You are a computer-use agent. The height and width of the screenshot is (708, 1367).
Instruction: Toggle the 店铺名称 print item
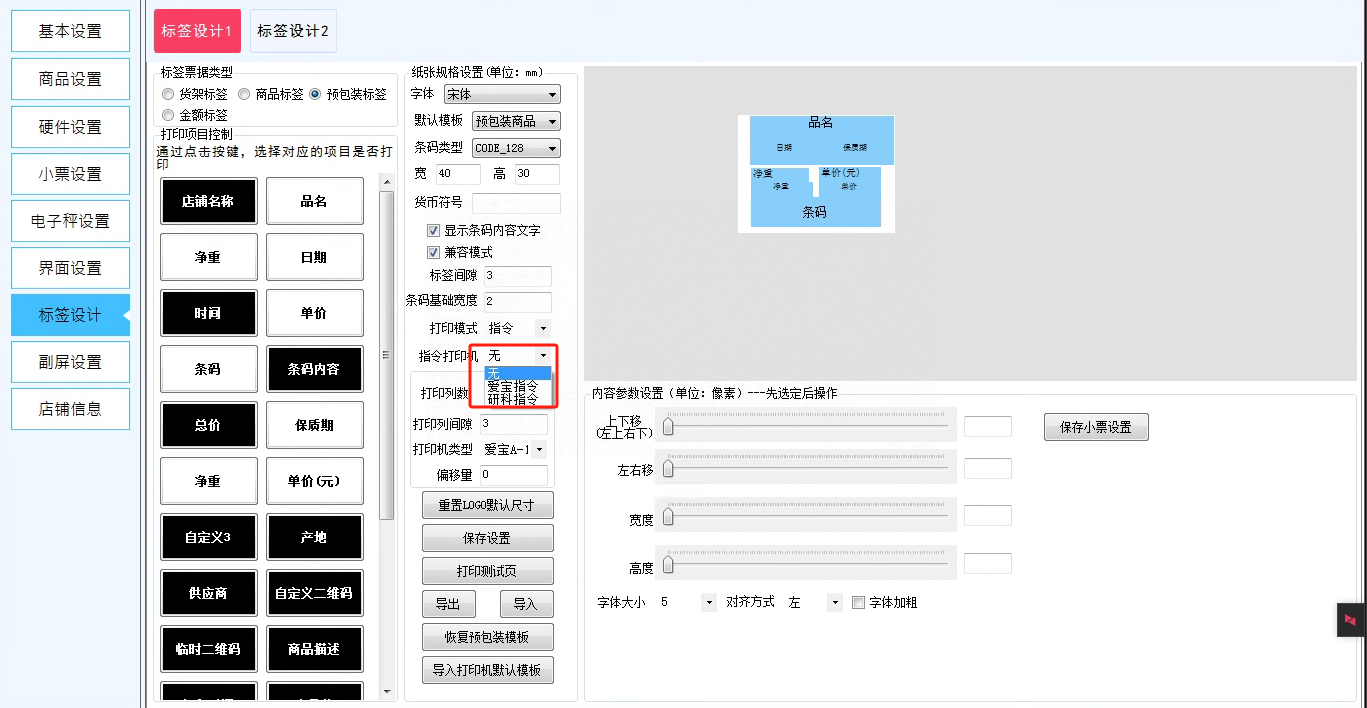(208, 201)
